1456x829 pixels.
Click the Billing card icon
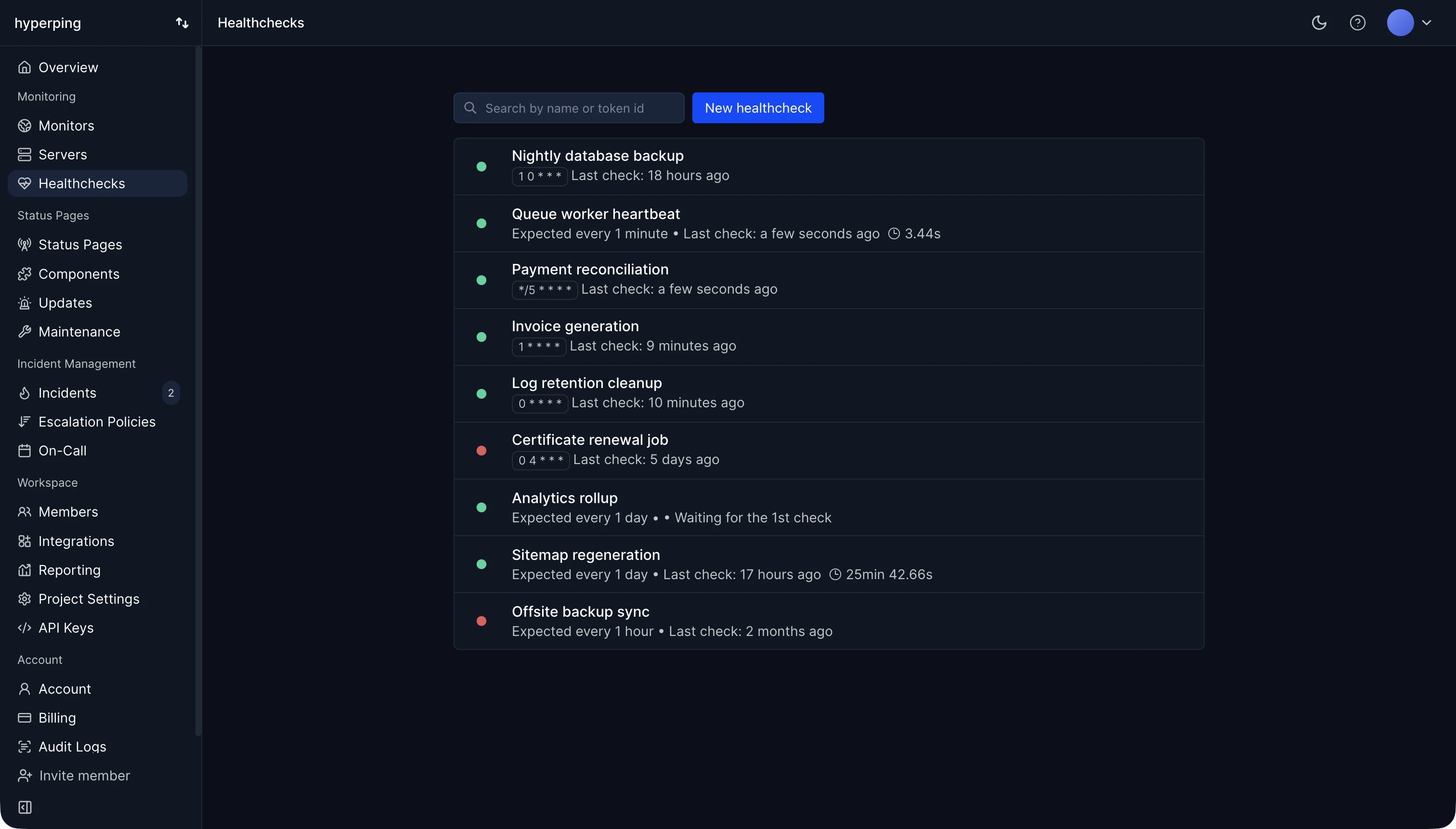(25, 717)
